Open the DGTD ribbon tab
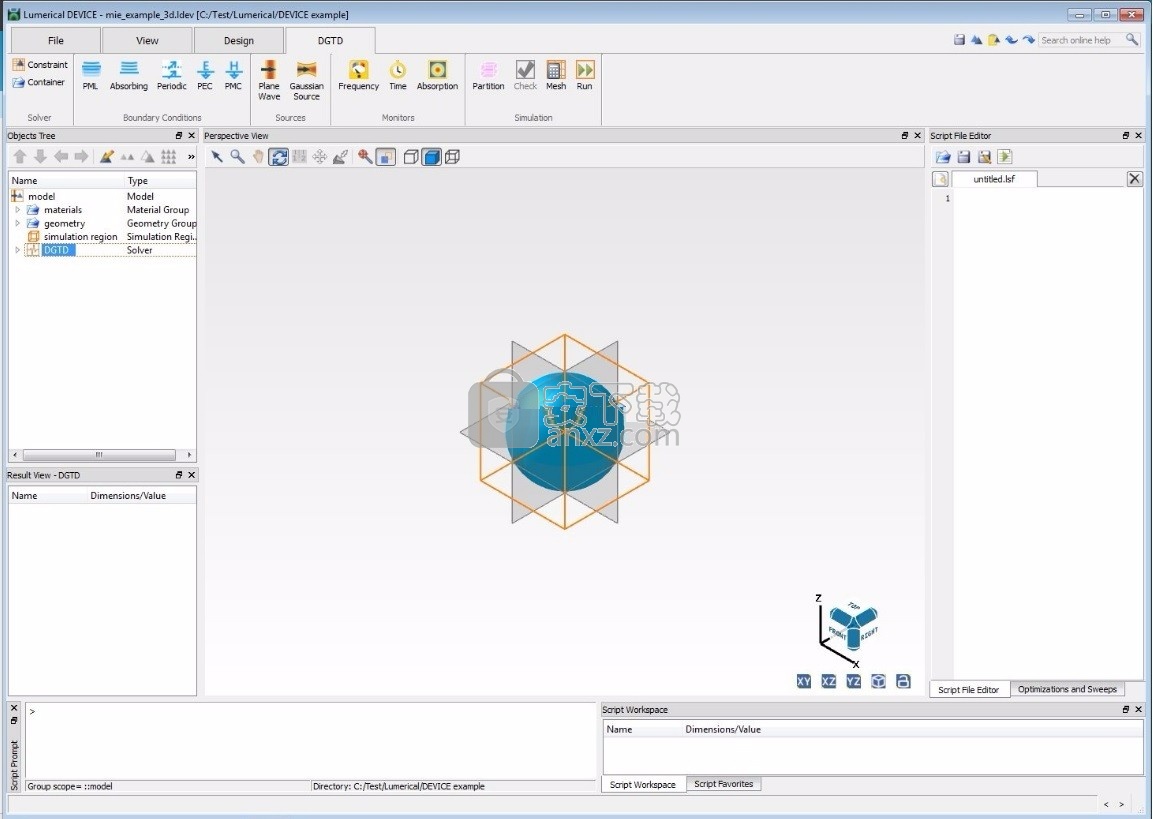 (x=330, y=40)
